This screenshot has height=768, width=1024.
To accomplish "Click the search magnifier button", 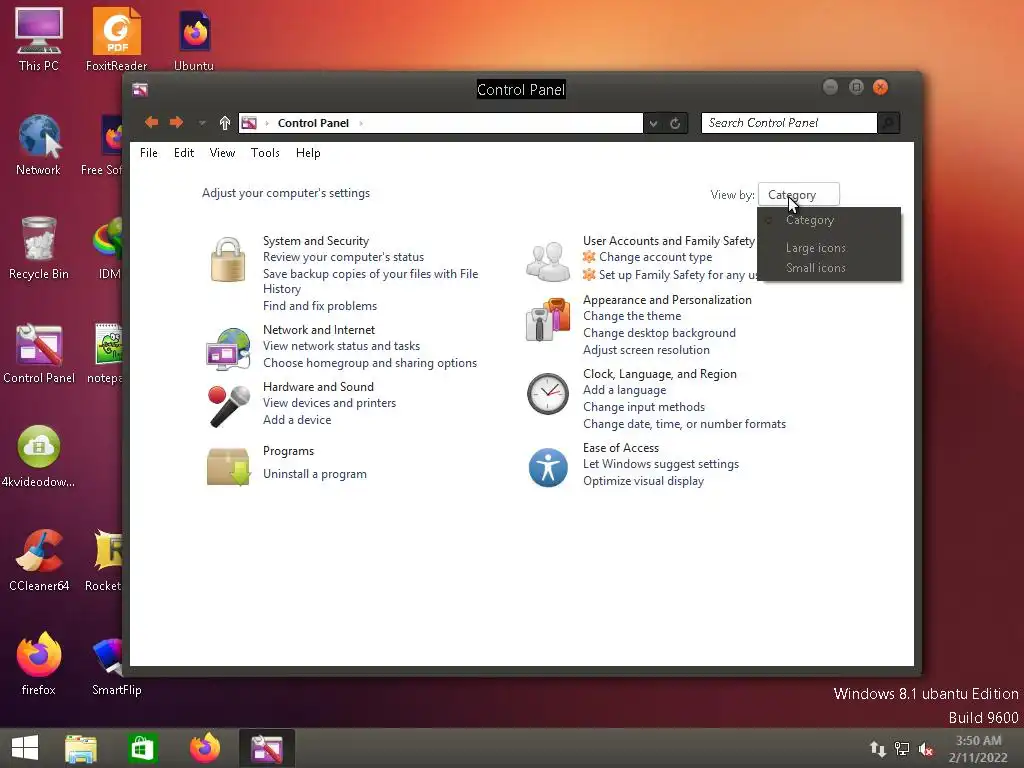I will (888, 123).
